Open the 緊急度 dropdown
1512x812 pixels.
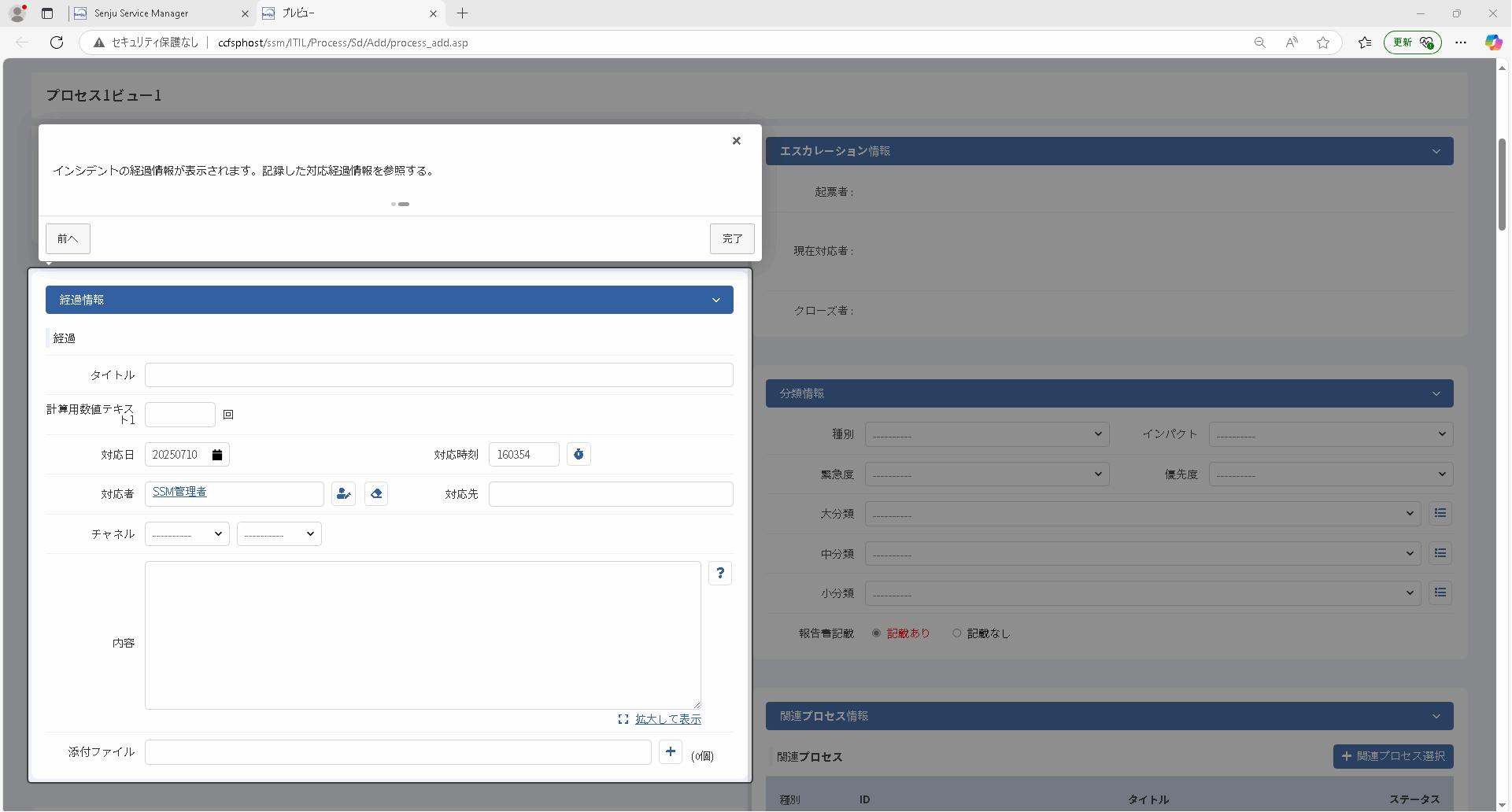987,474
